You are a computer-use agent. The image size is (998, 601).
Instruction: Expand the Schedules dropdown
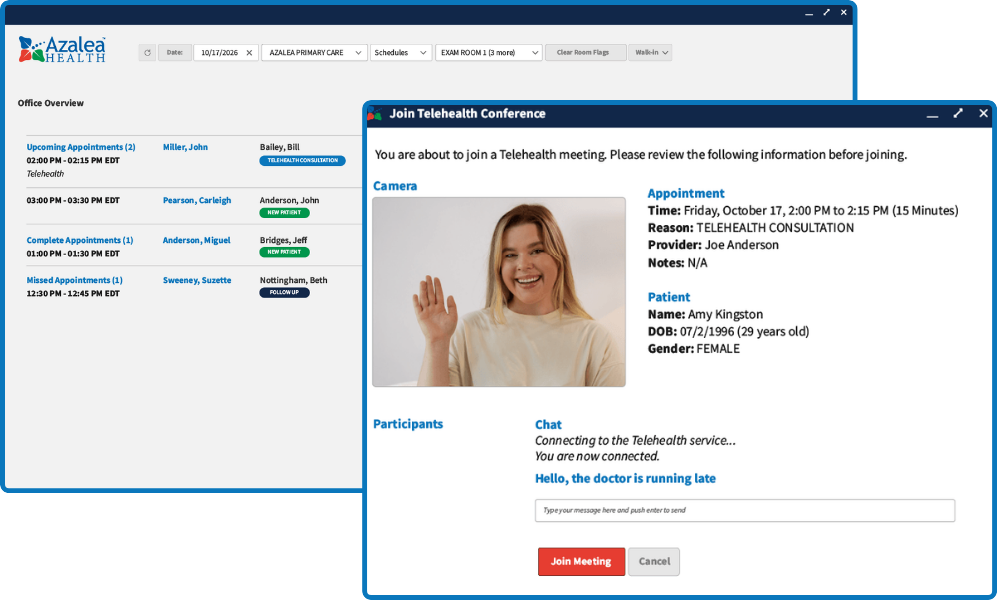click(400, 53)
